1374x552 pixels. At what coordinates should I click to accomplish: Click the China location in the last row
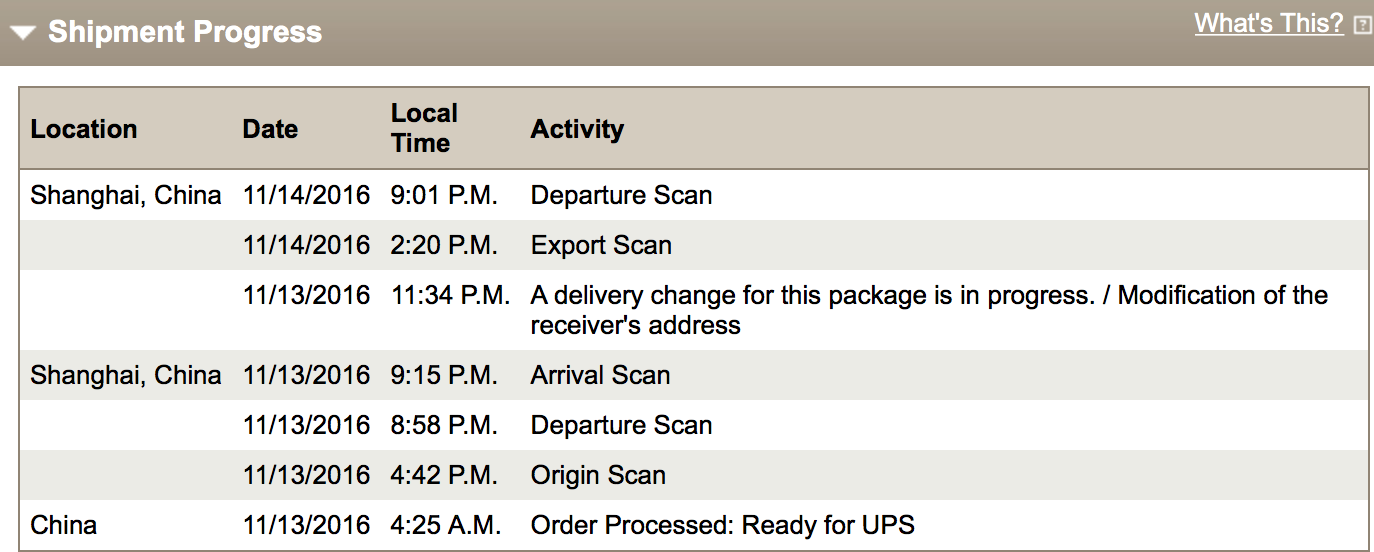[64, 525]
